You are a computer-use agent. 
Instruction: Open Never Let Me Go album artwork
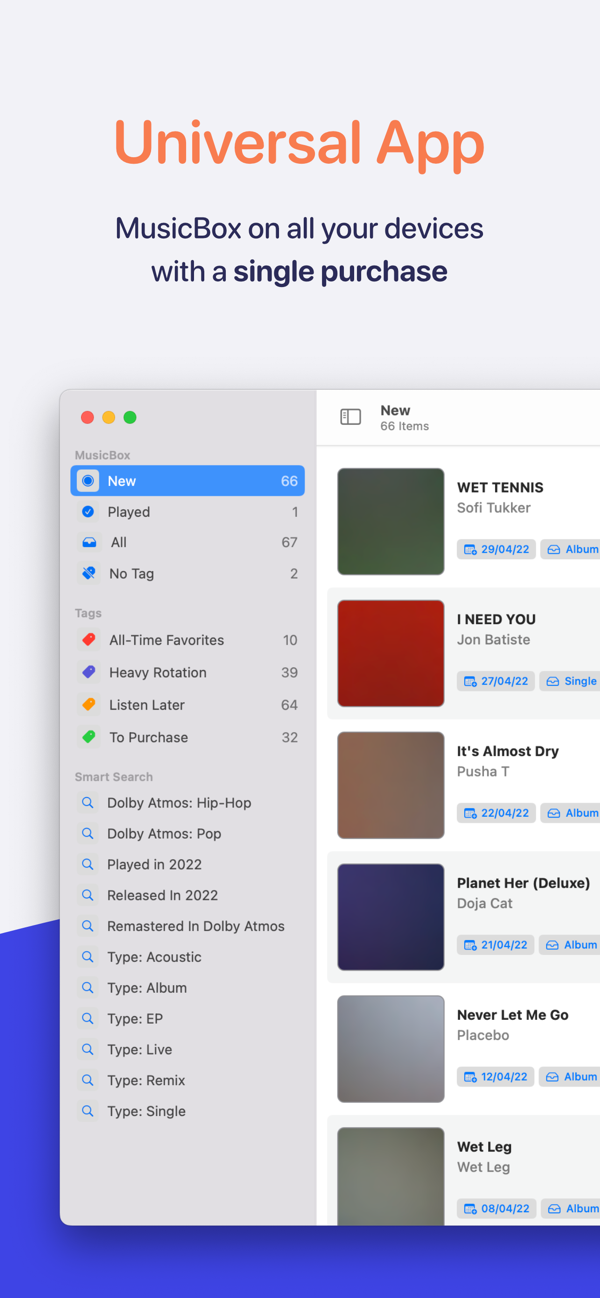coord(391,1049)
